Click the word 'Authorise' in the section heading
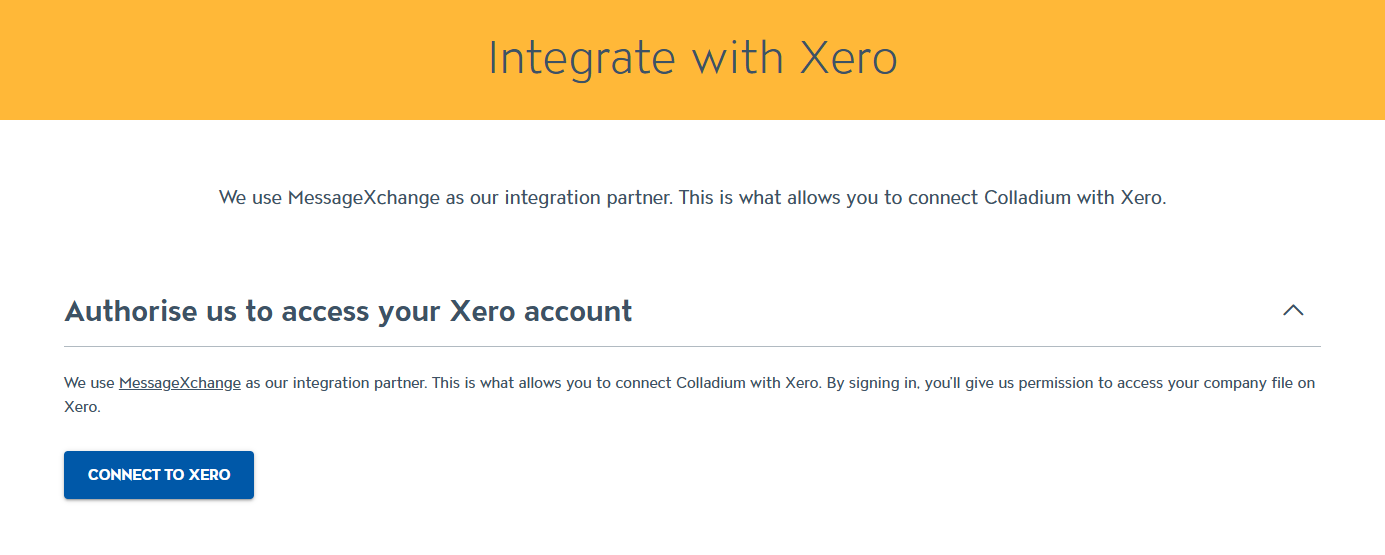The height and width of the screenshot is (555, 1385). click(130, 311)
